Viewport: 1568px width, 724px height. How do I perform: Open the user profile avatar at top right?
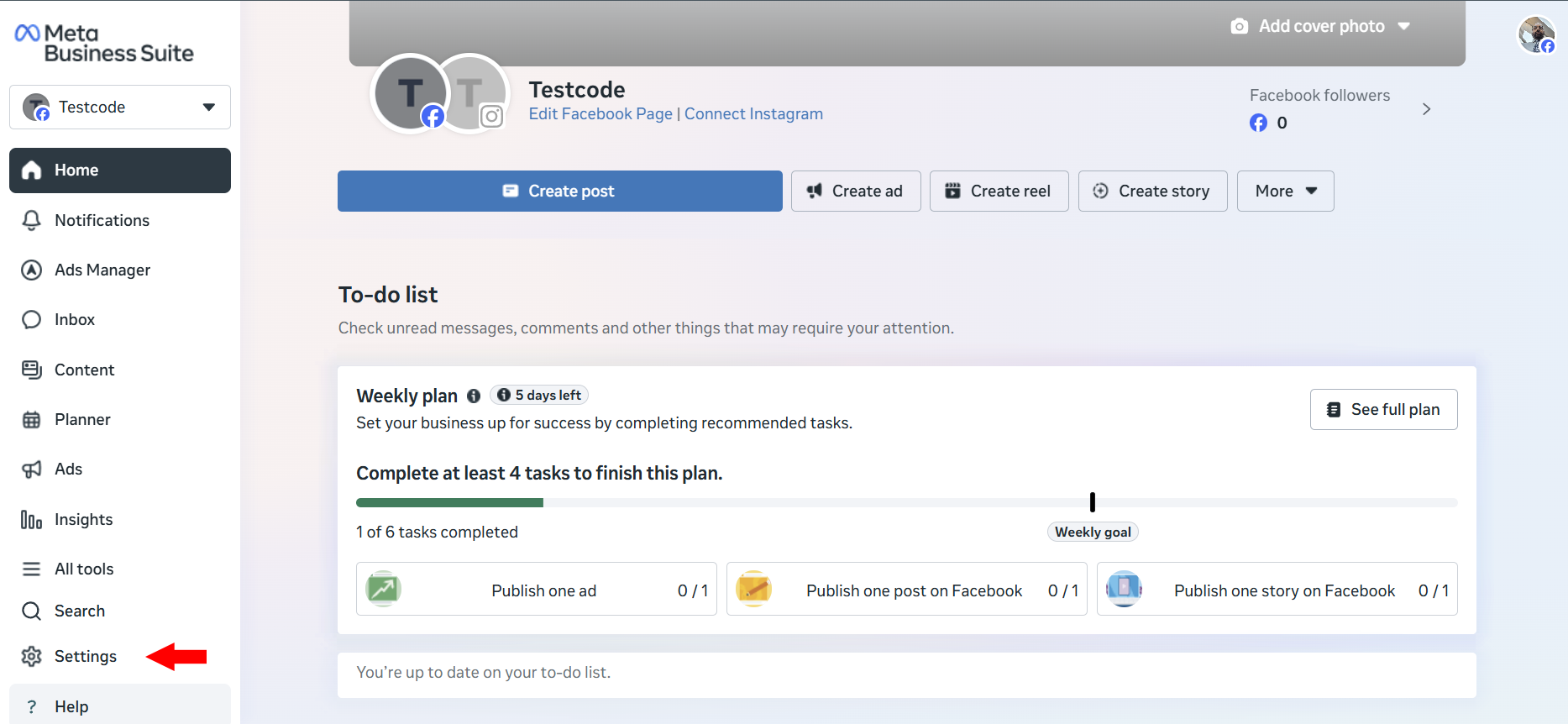pyautogui.click(x=1536, y=34)
